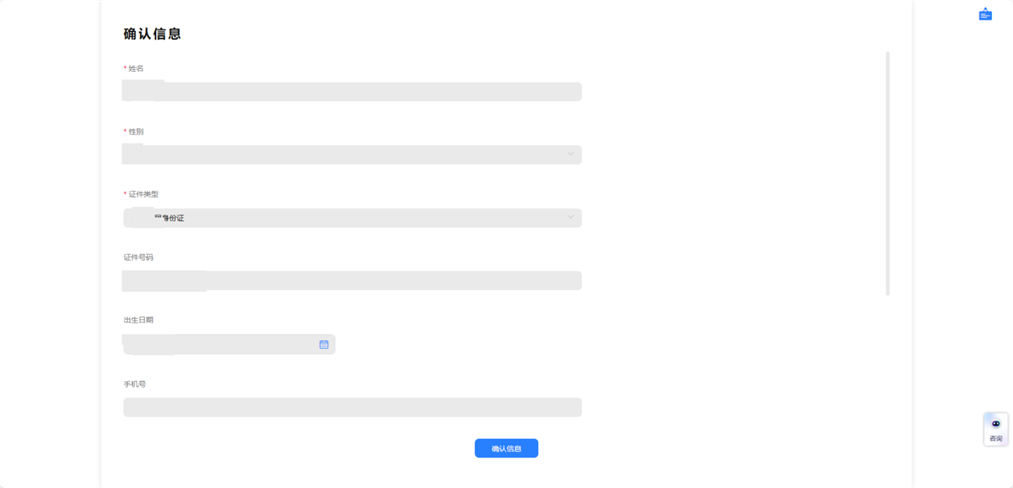Open the calendar date picker icon
Screen dimensions: 1013x488
[x=324, y=344]
